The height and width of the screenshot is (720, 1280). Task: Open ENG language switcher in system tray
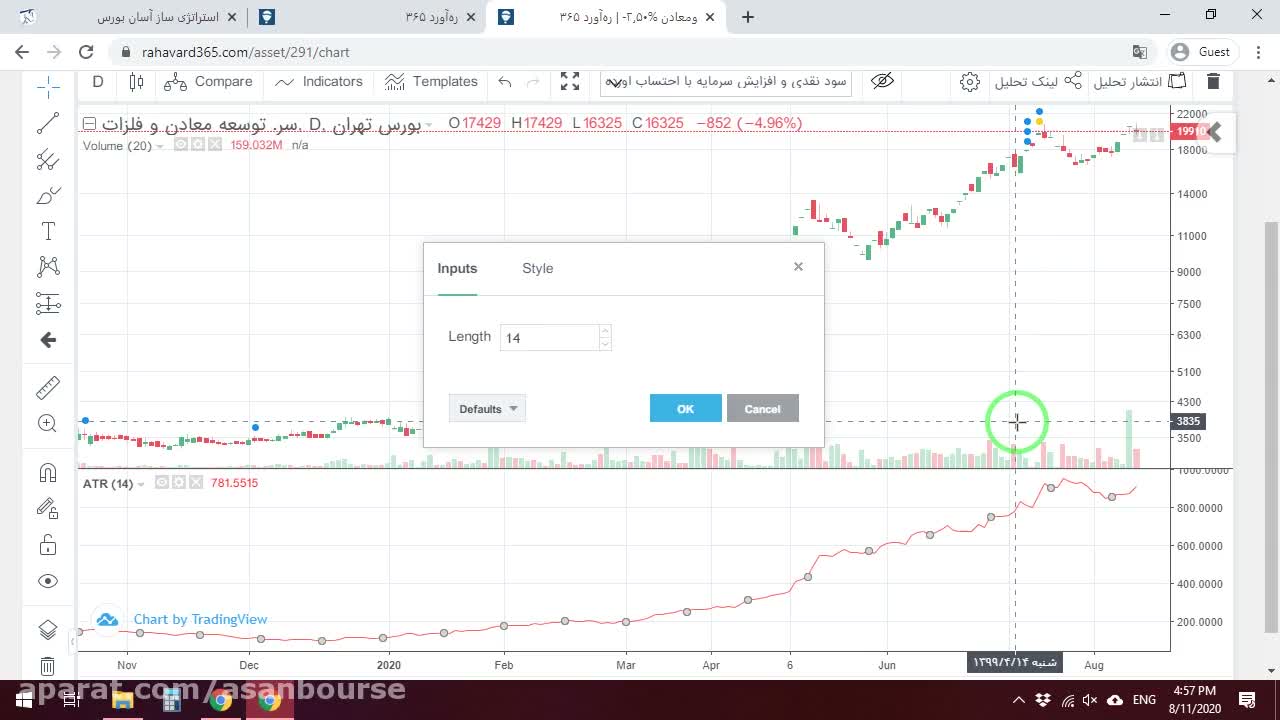click(1143, 700)
